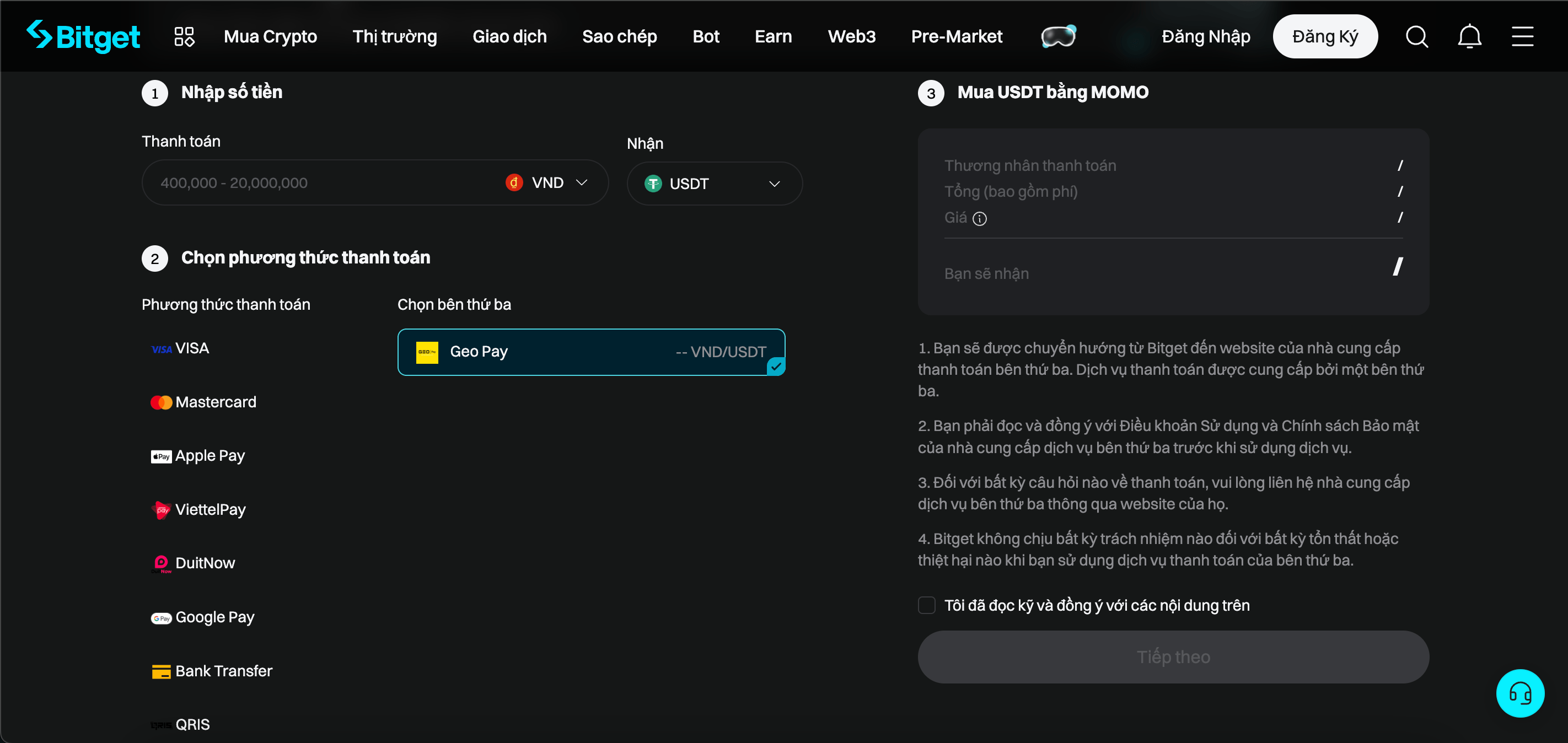Select QRIS payment method label
Screen dimensions: 1568x743
coord(192,725)
